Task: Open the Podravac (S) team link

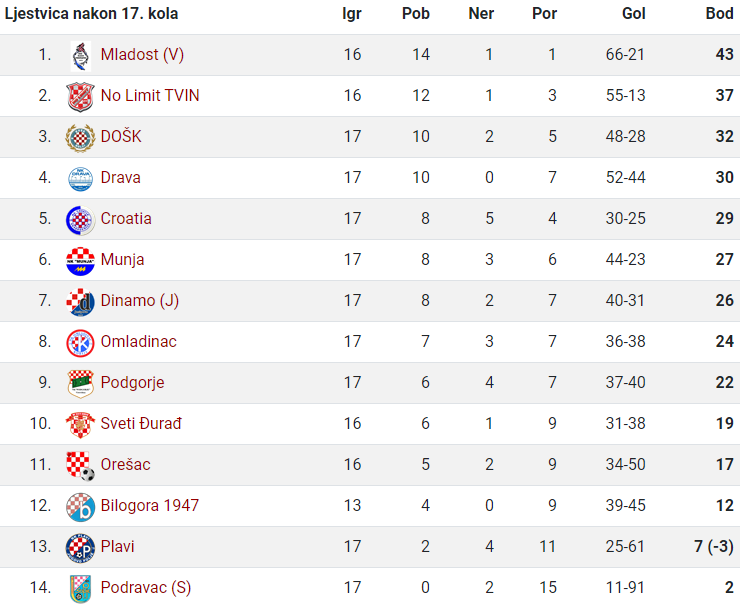Action: coord(146,587)
